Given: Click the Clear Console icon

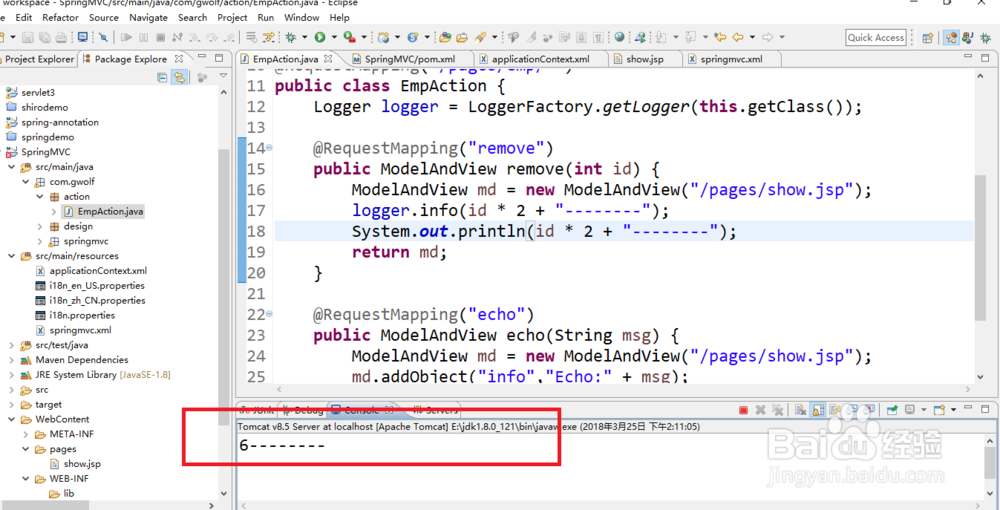Looking at the screenshot, I should click(800, 410).
